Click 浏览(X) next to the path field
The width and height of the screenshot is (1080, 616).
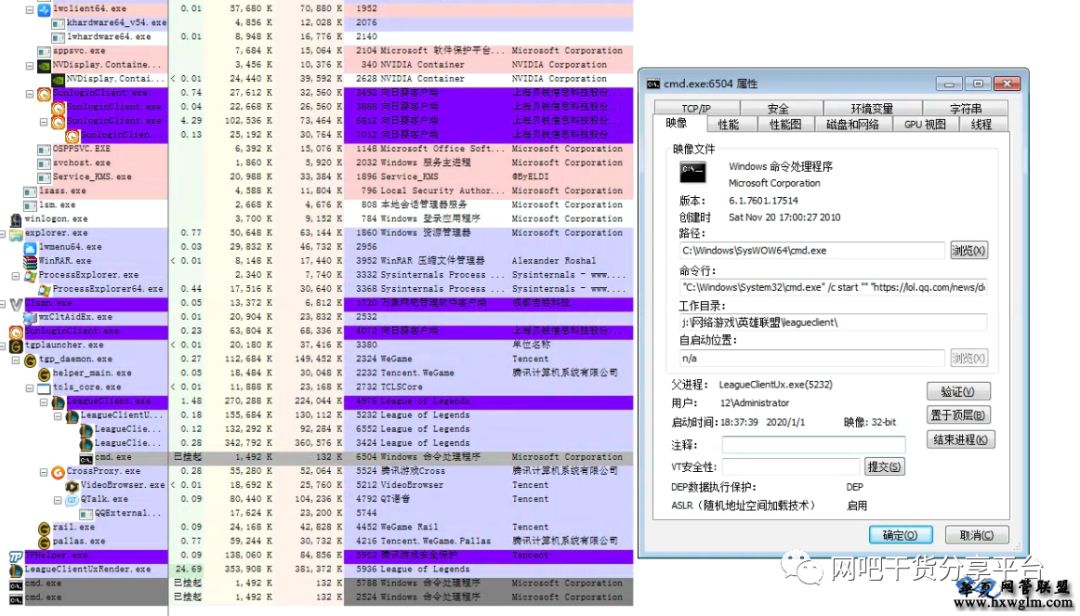click(968, 250)
